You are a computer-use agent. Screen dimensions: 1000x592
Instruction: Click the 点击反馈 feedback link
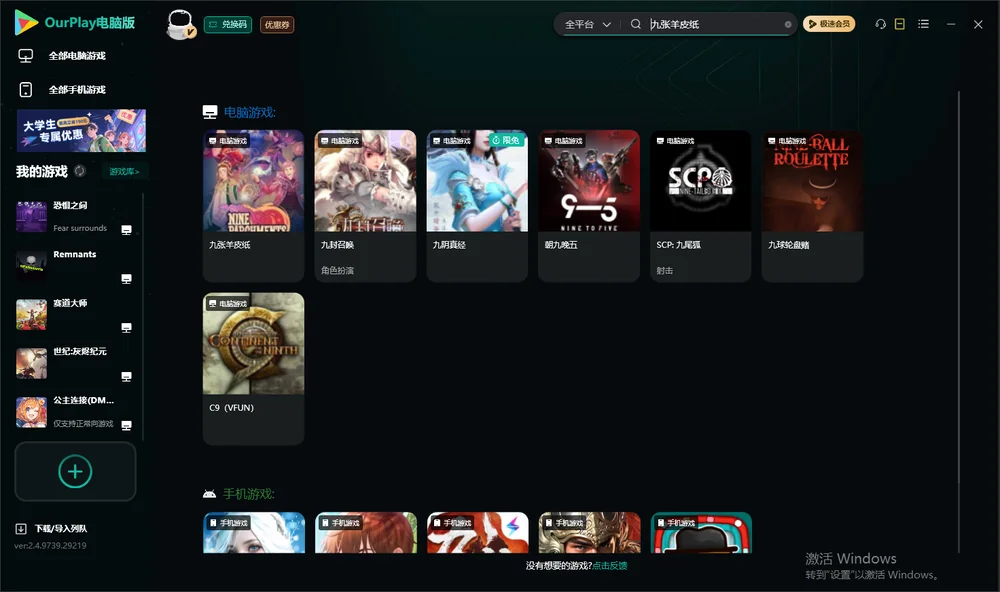(610, 566)
